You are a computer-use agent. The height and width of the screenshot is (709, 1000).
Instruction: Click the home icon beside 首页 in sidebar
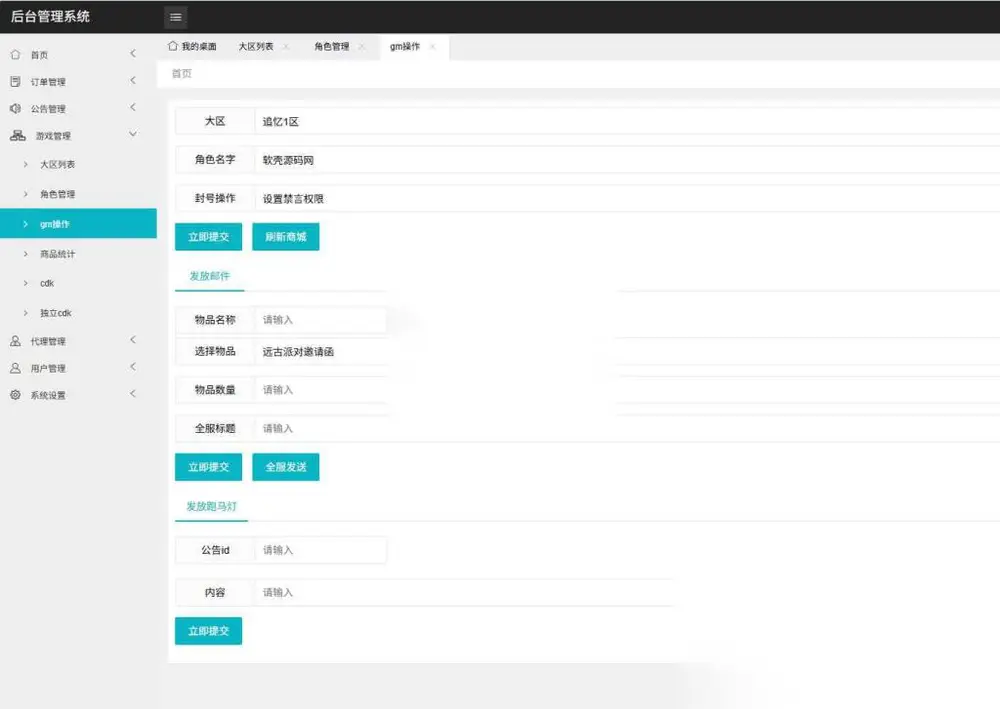click(15, 55)
